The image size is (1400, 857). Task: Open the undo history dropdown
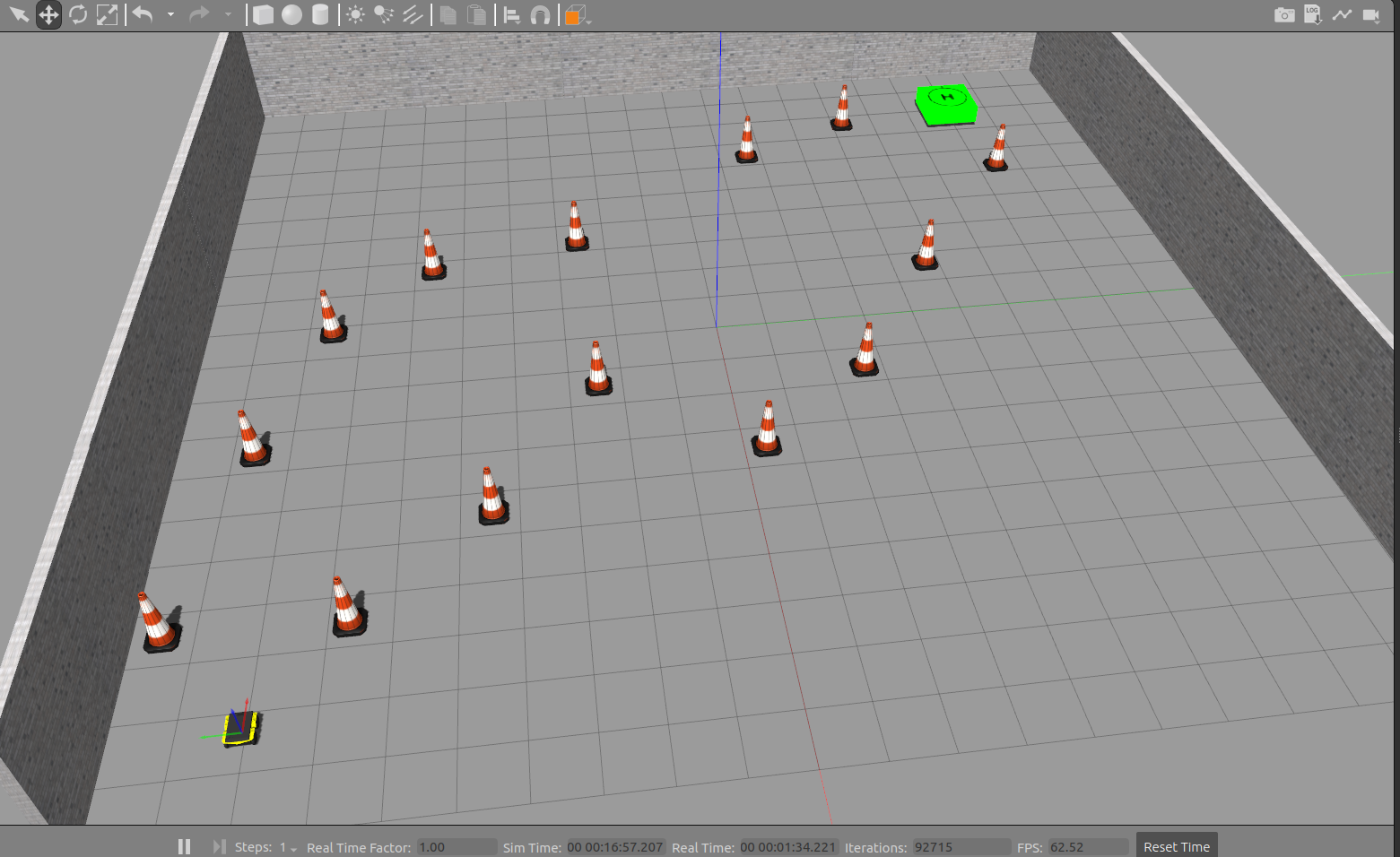pyautogui.click(x=170, y=15)
